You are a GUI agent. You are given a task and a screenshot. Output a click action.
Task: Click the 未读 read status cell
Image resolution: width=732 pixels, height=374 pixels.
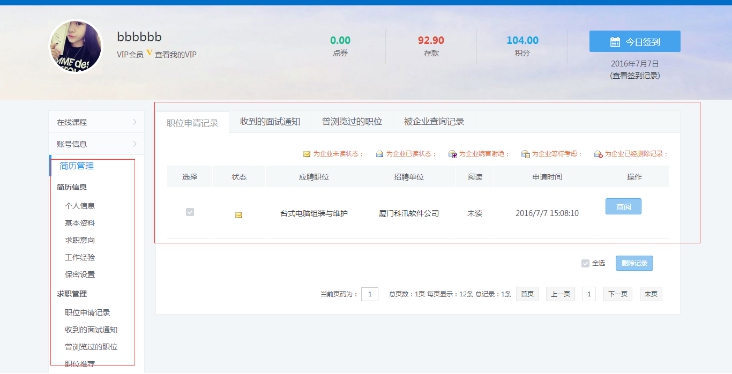[x=475, y=213]
